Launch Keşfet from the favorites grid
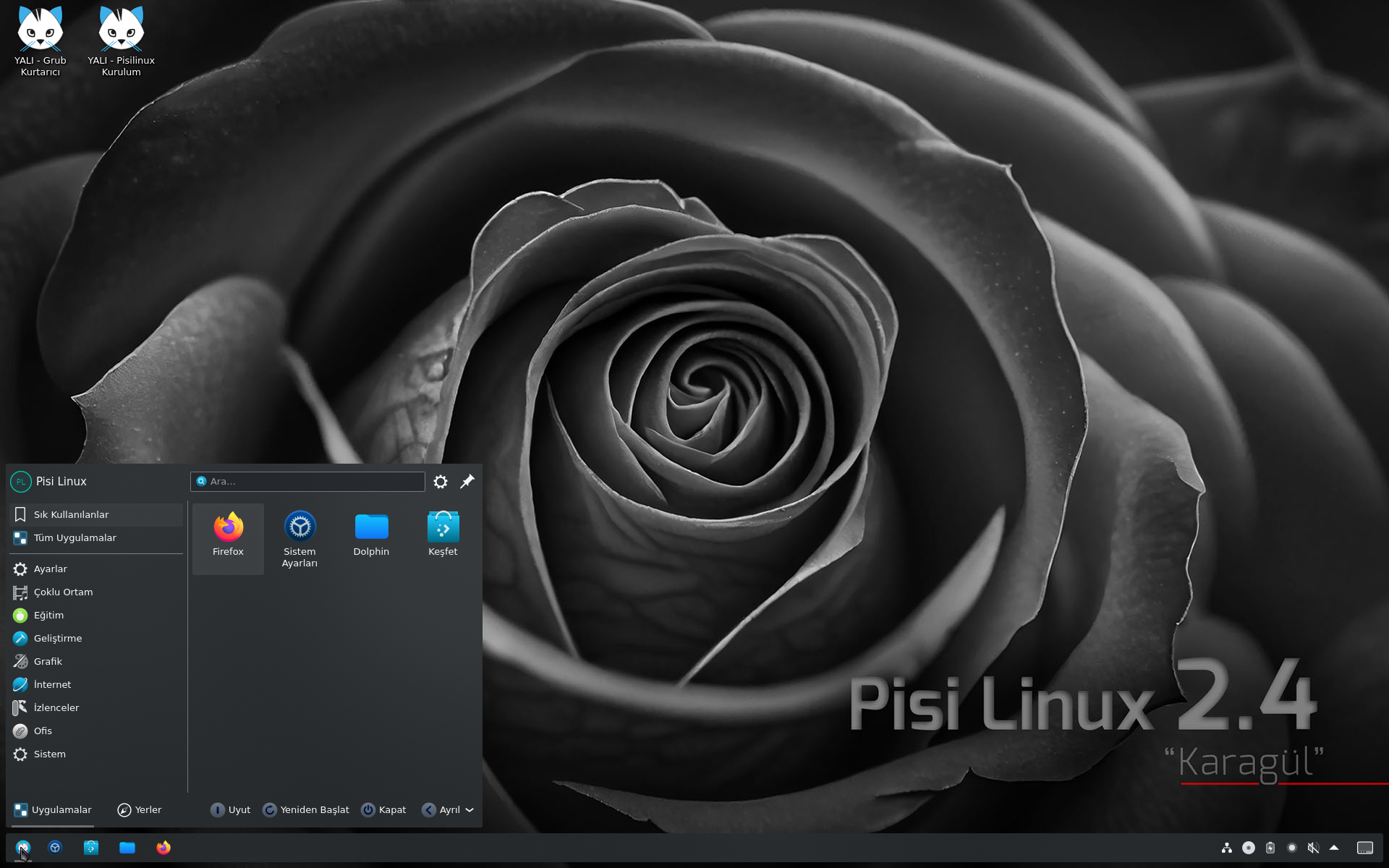This screenshot has width=1389, height=868. 443,538
